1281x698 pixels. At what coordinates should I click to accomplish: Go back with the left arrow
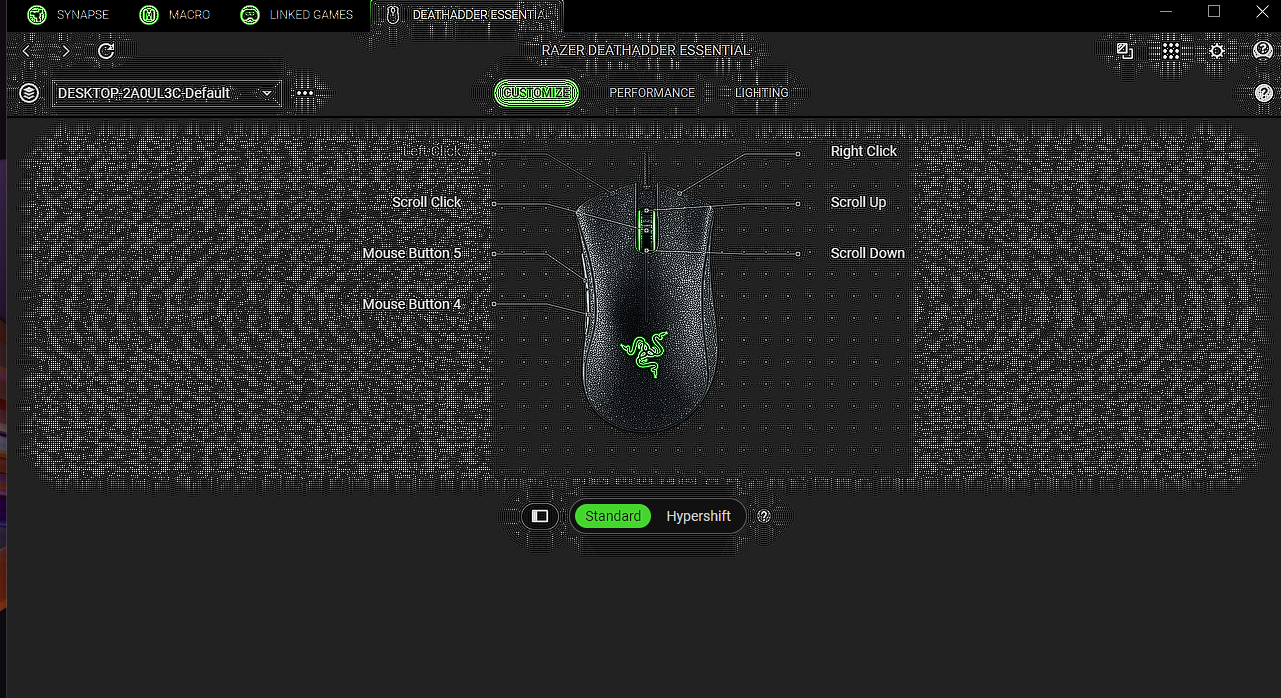pyautogui.click(x=27, y=51)
